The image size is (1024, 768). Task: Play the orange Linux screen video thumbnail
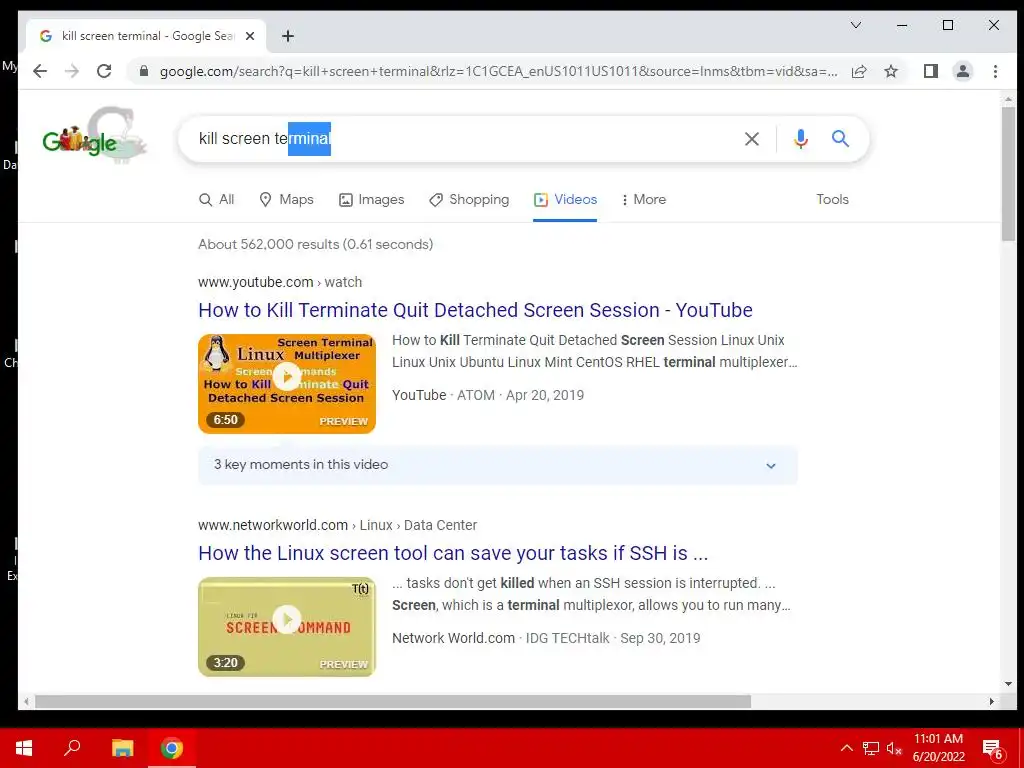287,383
